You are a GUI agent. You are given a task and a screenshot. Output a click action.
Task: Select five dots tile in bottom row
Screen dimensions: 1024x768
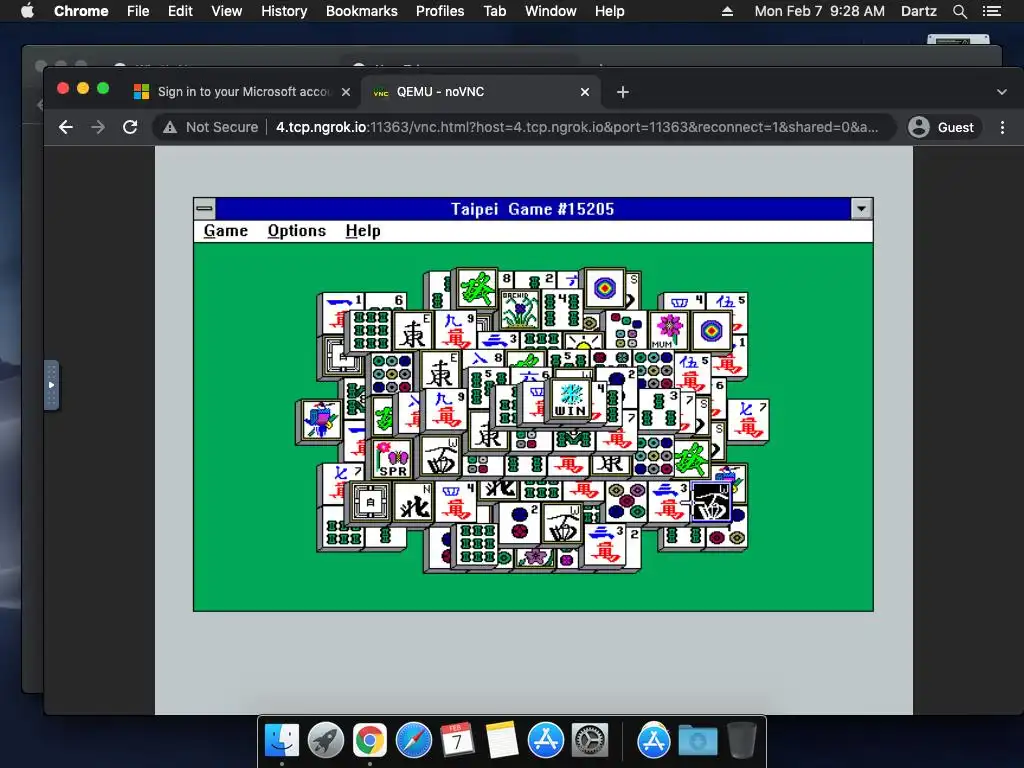pyautogui.click(x=626, y=502)
